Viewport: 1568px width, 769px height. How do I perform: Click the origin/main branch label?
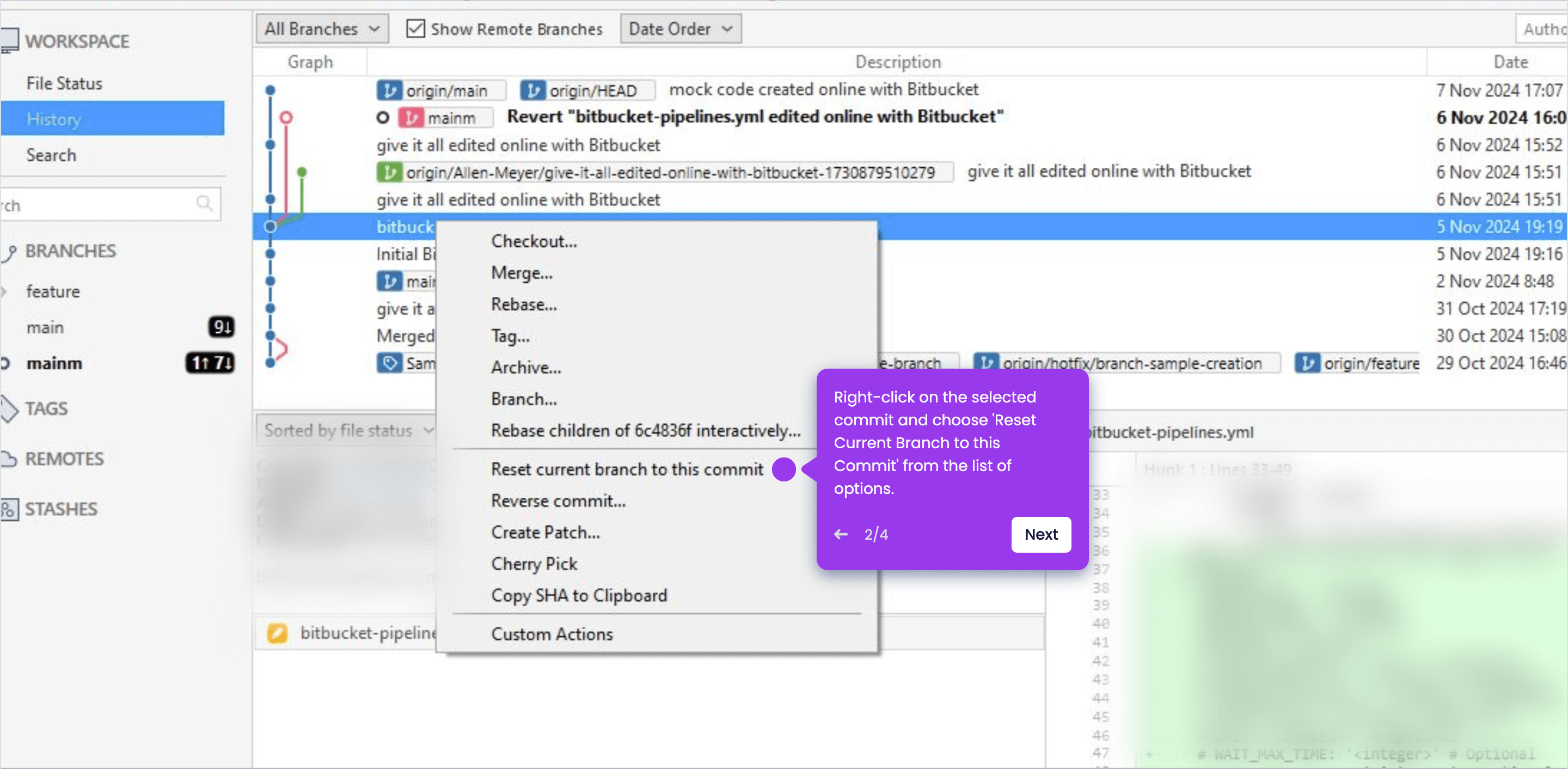(x=442, y=91)
